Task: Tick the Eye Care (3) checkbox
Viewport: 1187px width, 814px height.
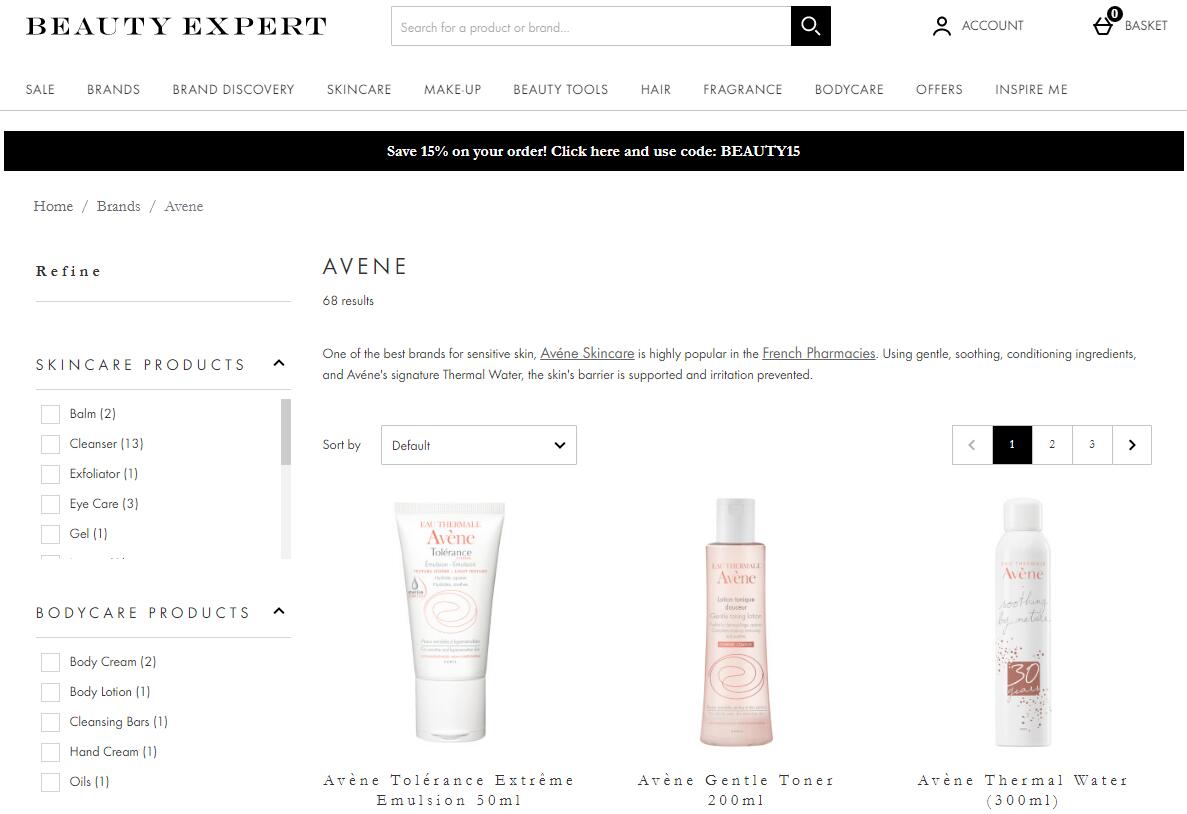Action: pos(50,504)
